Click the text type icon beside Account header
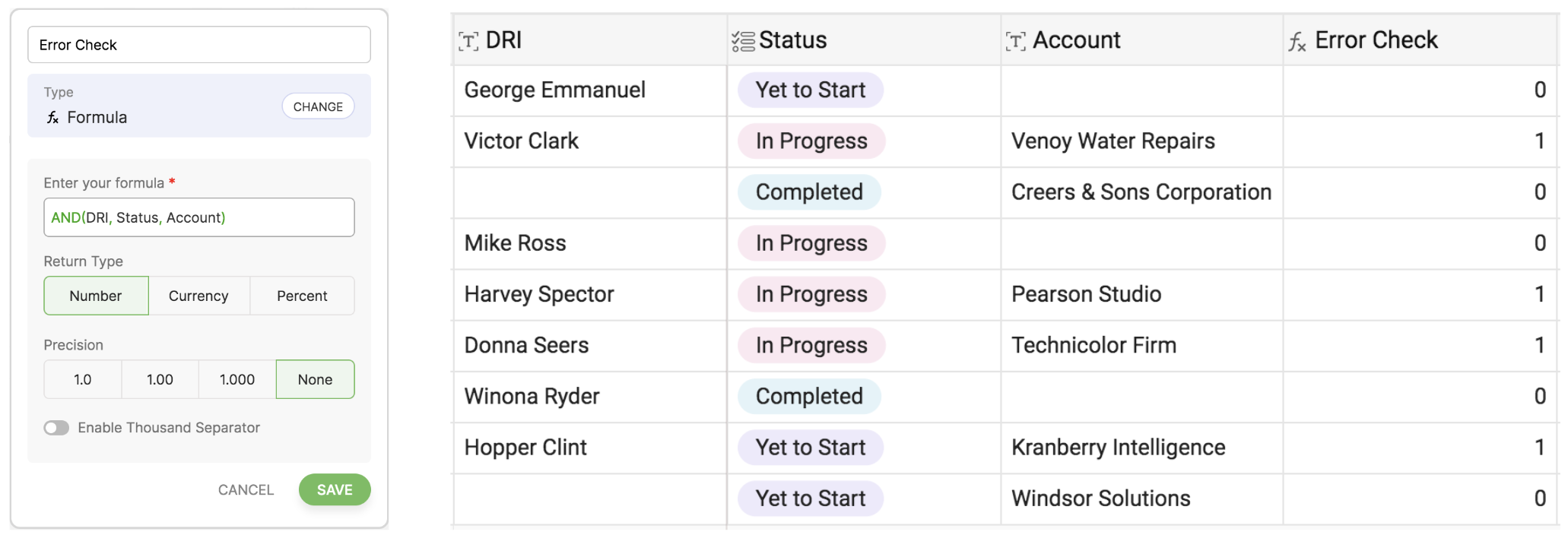The image size is (1568, 535). (x=1015, y=41)
